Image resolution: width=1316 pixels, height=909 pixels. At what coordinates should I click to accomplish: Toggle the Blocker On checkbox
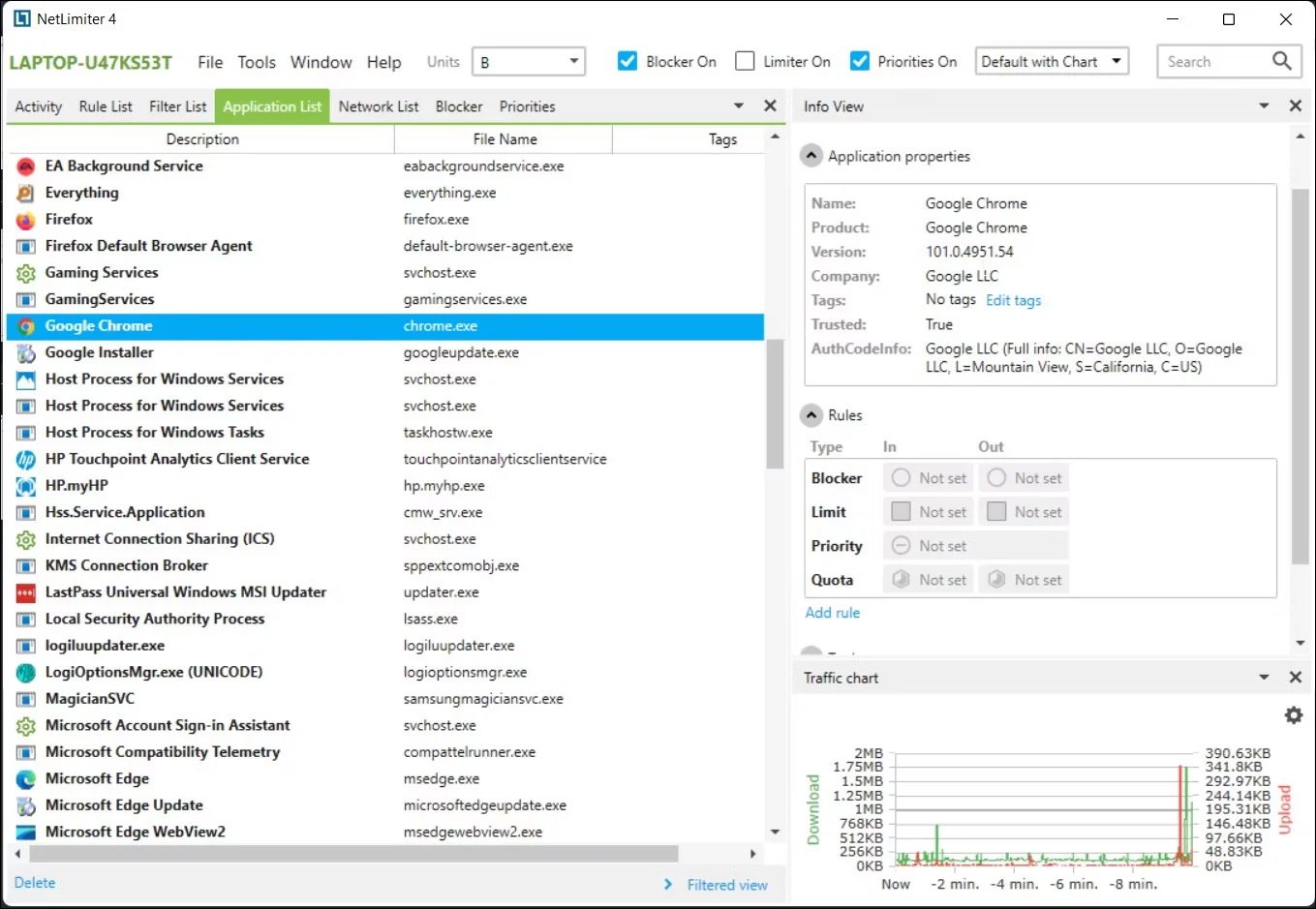click(627, 61)
